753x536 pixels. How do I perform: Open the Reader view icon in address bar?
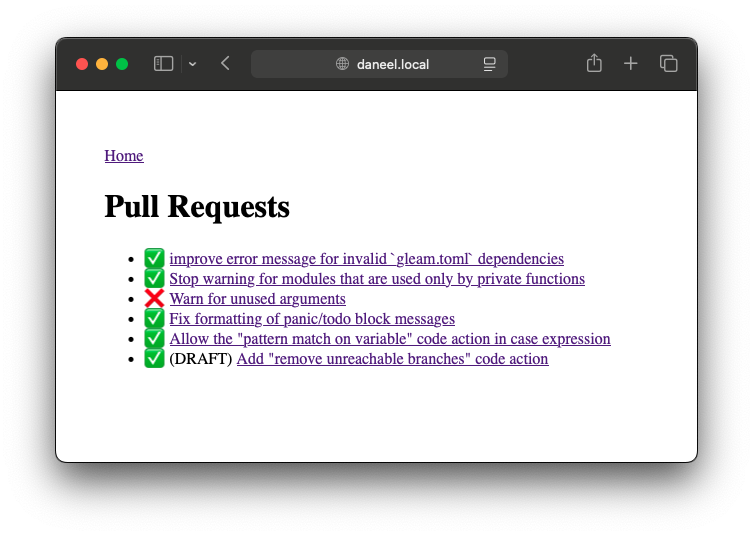pos(489,64)
